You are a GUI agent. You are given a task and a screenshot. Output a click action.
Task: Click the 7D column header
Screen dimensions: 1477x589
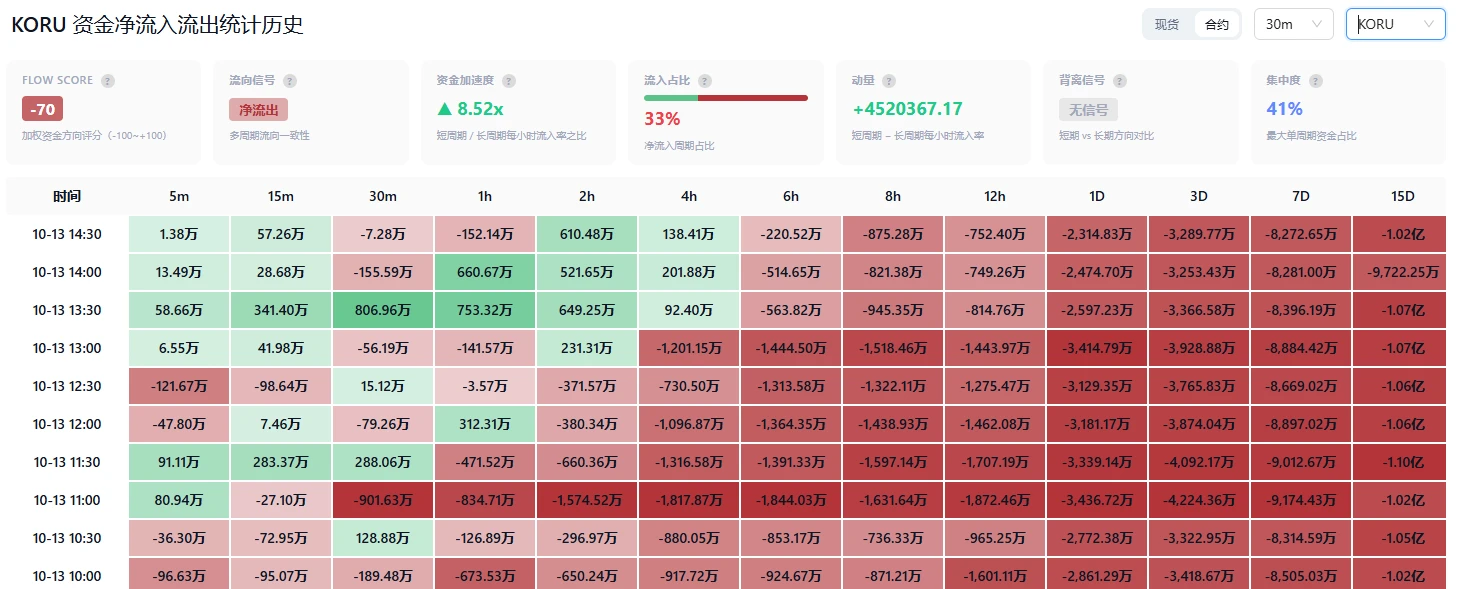(1301, 196)
